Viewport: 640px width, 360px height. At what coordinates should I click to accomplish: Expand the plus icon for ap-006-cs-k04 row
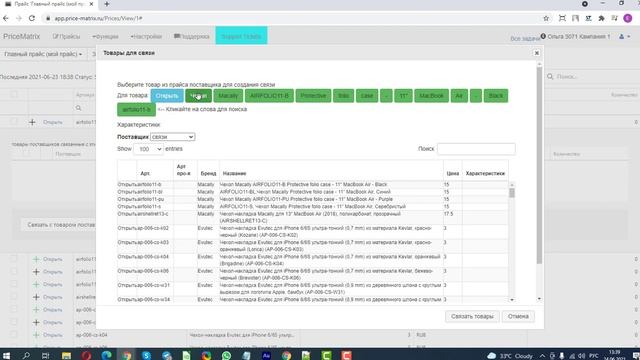point(36,335)
